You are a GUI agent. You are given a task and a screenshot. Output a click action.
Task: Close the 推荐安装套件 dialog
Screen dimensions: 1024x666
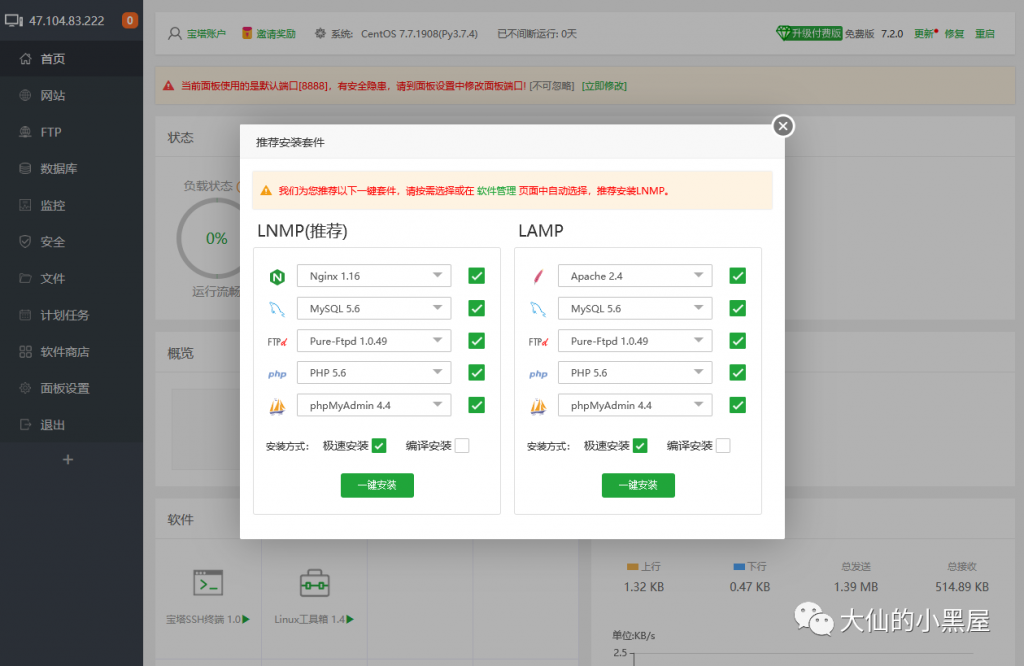tap(783, 125)
